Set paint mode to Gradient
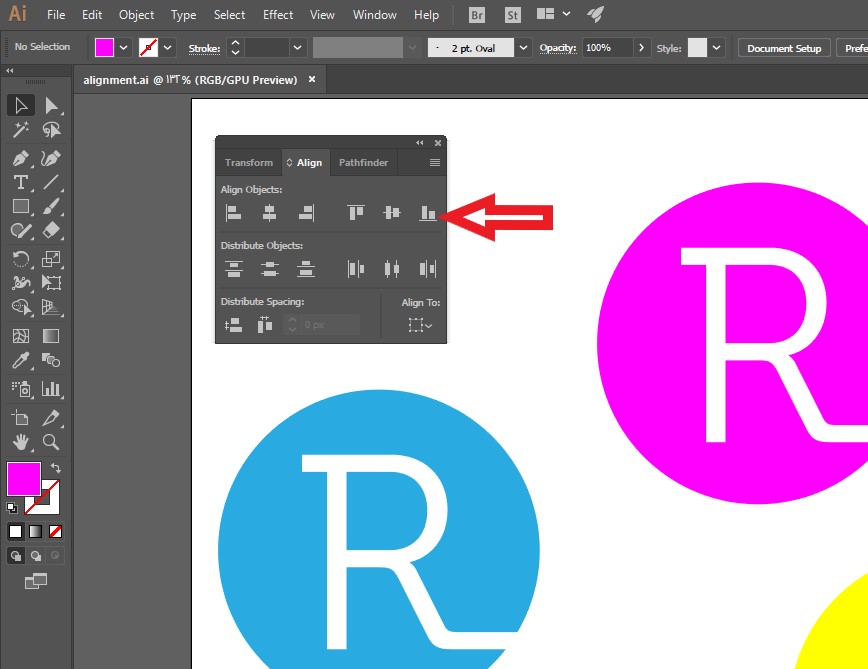The image size is (868, 669). coord(35,532)
